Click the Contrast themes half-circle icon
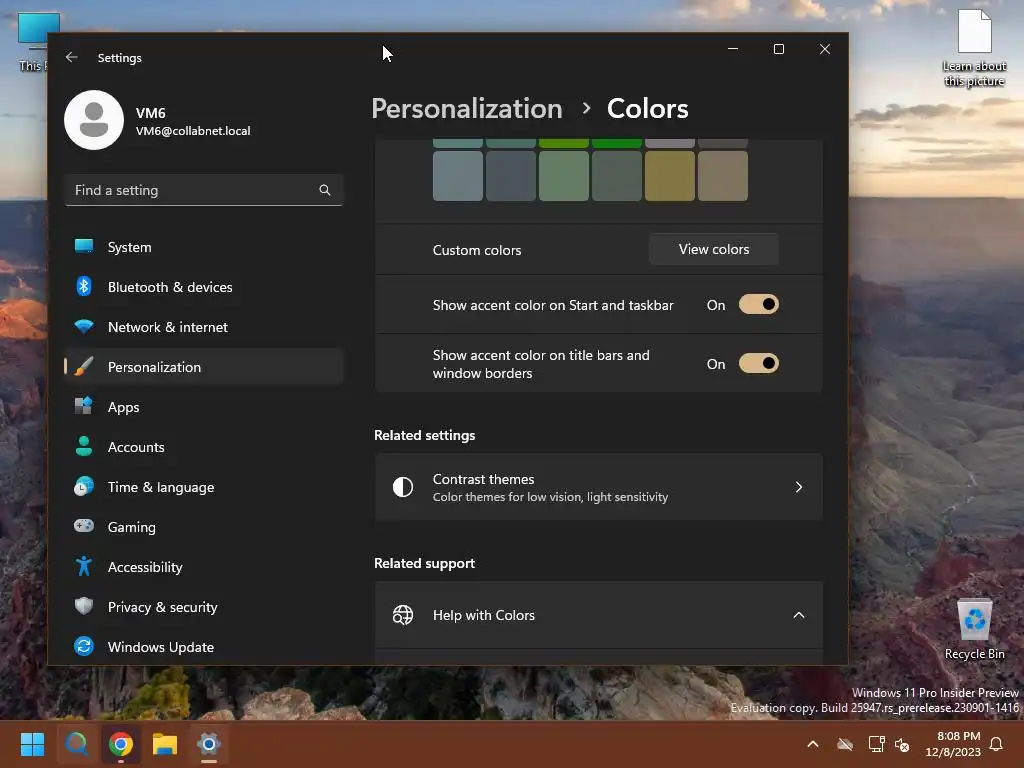The height and width of the screenshot is (768, 1024). 403,487
